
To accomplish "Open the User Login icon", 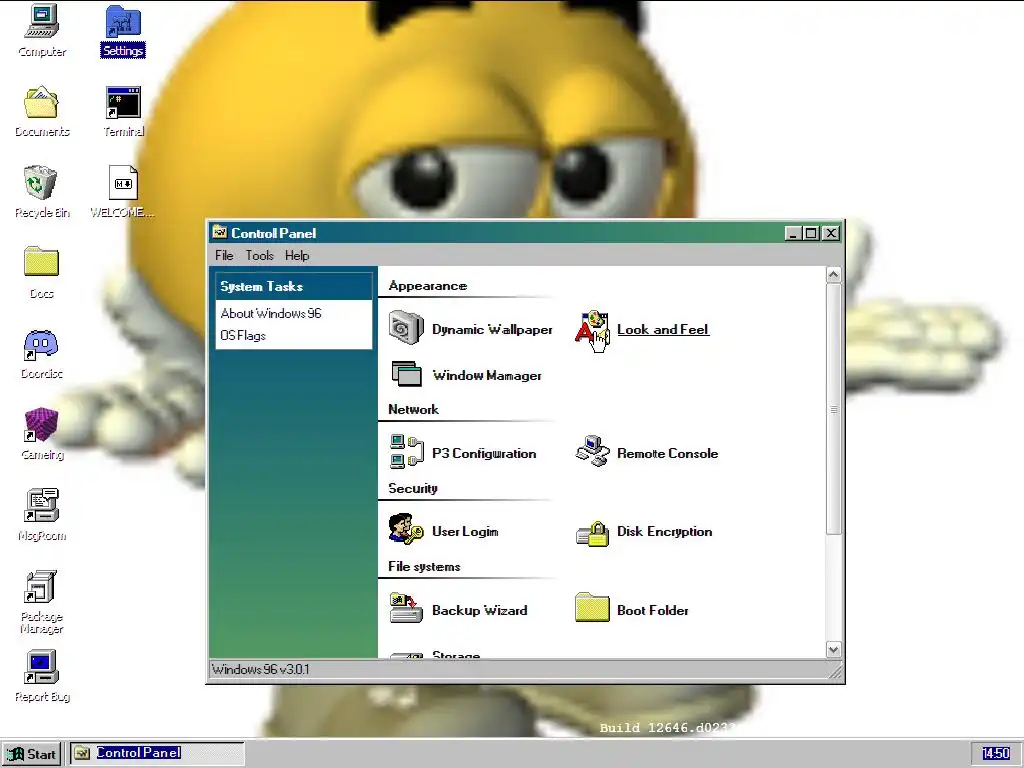I will (406, 530).
